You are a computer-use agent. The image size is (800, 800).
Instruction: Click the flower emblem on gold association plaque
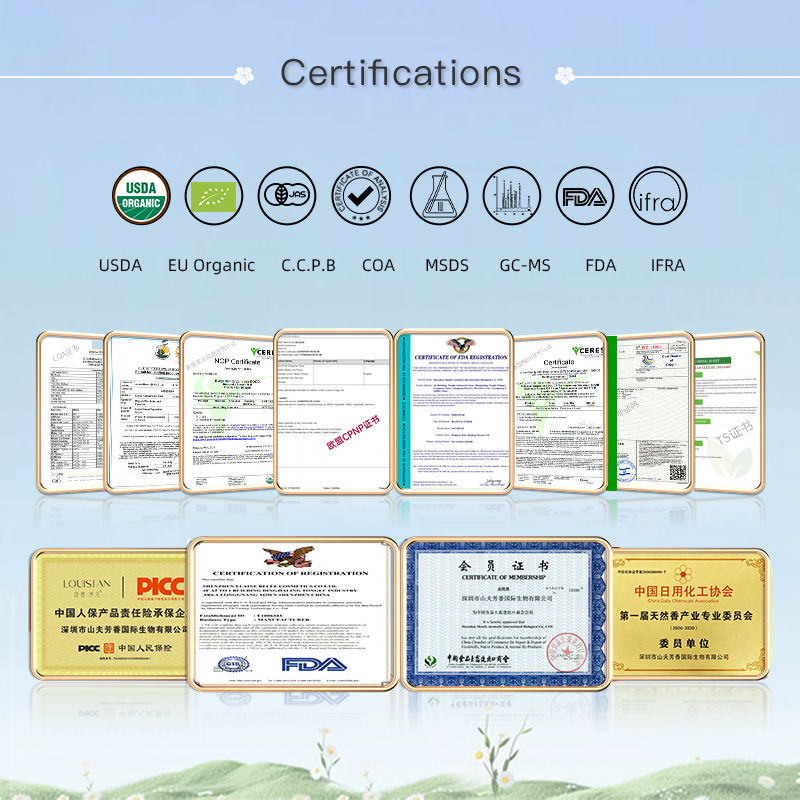click(683, 574)
